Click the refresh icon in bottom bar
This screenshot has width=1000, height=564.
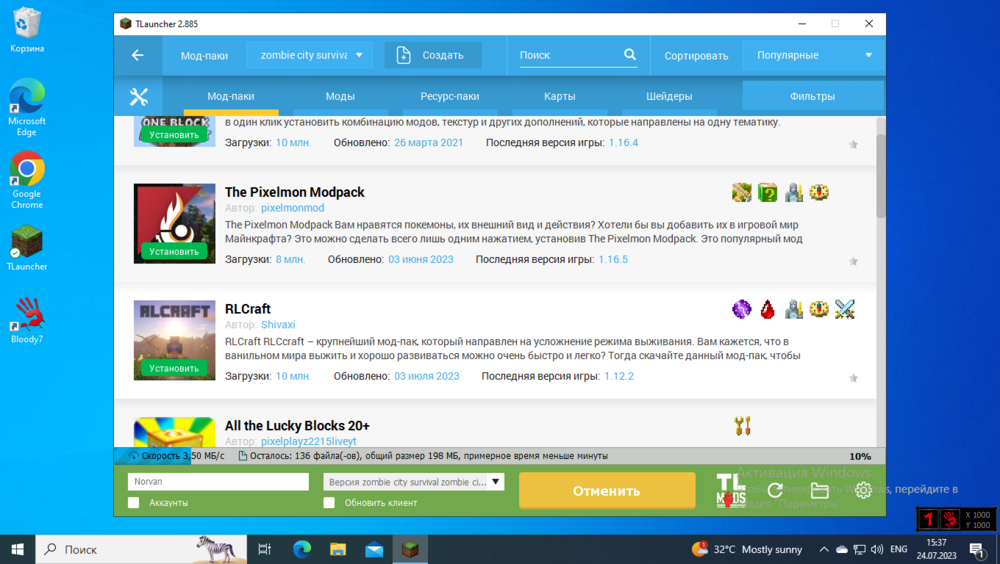[776, 491]
